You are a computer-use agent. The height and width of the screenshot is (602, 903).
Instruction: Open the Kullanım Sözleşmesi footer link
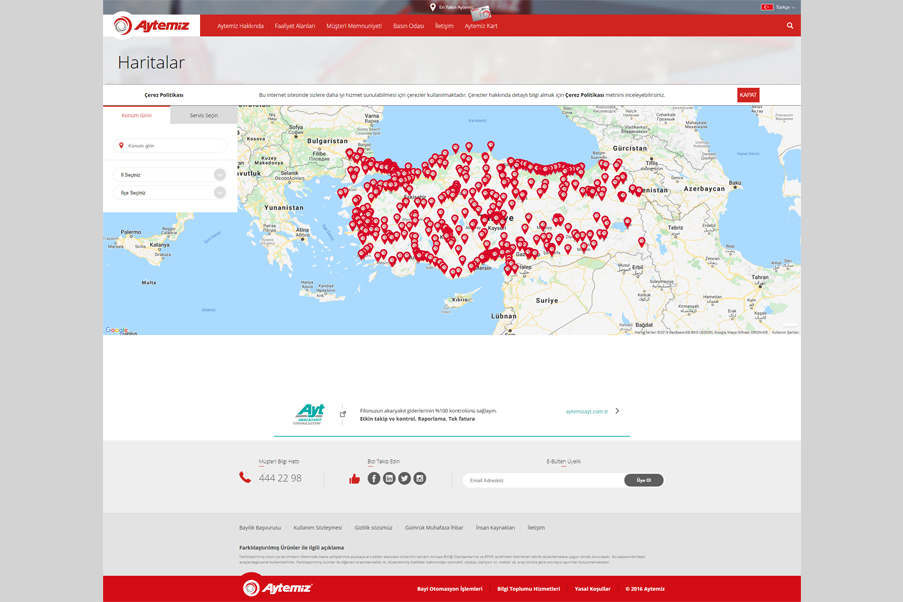click(x=317, y=528)
